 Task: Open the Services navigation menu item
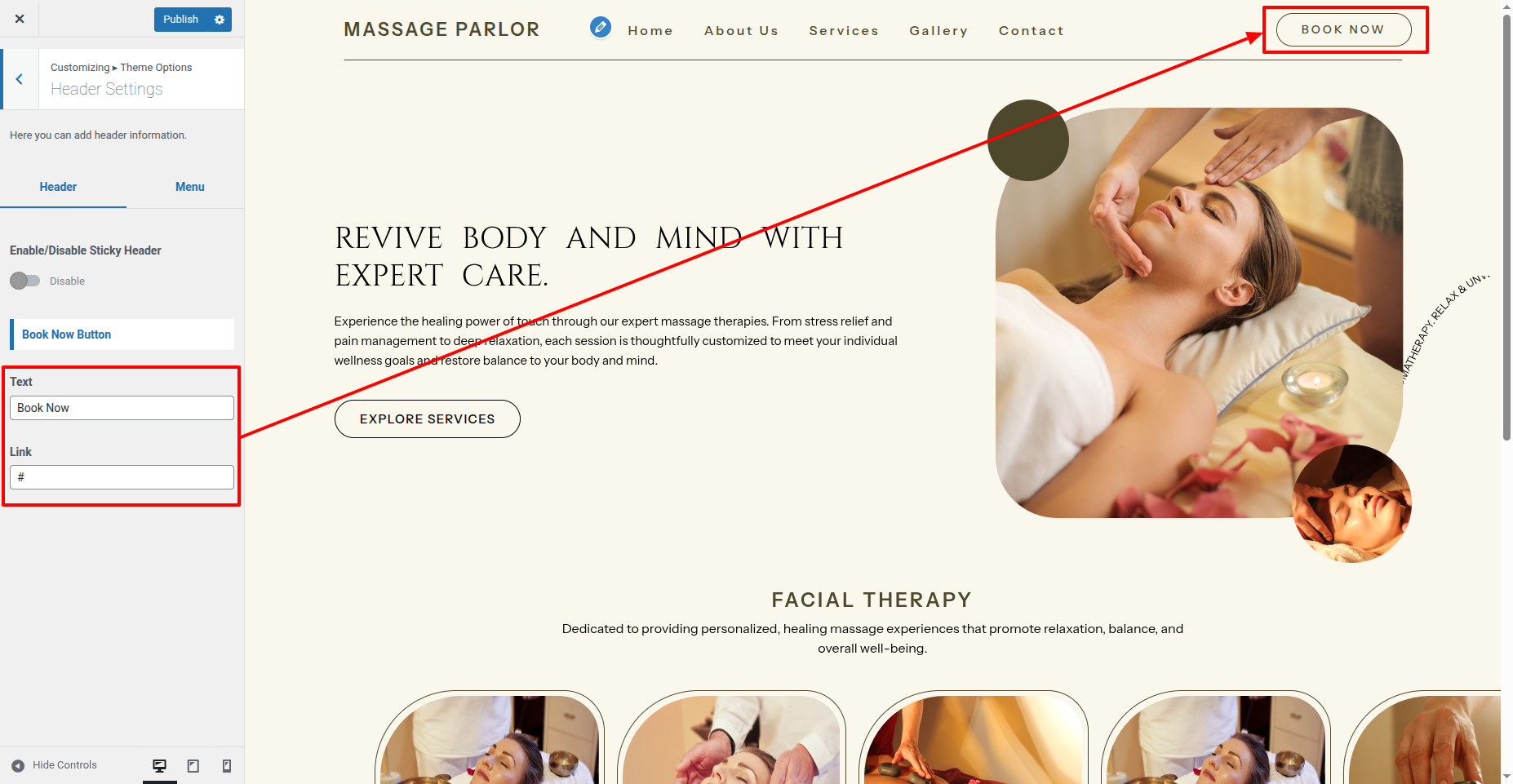coord(844,31)
